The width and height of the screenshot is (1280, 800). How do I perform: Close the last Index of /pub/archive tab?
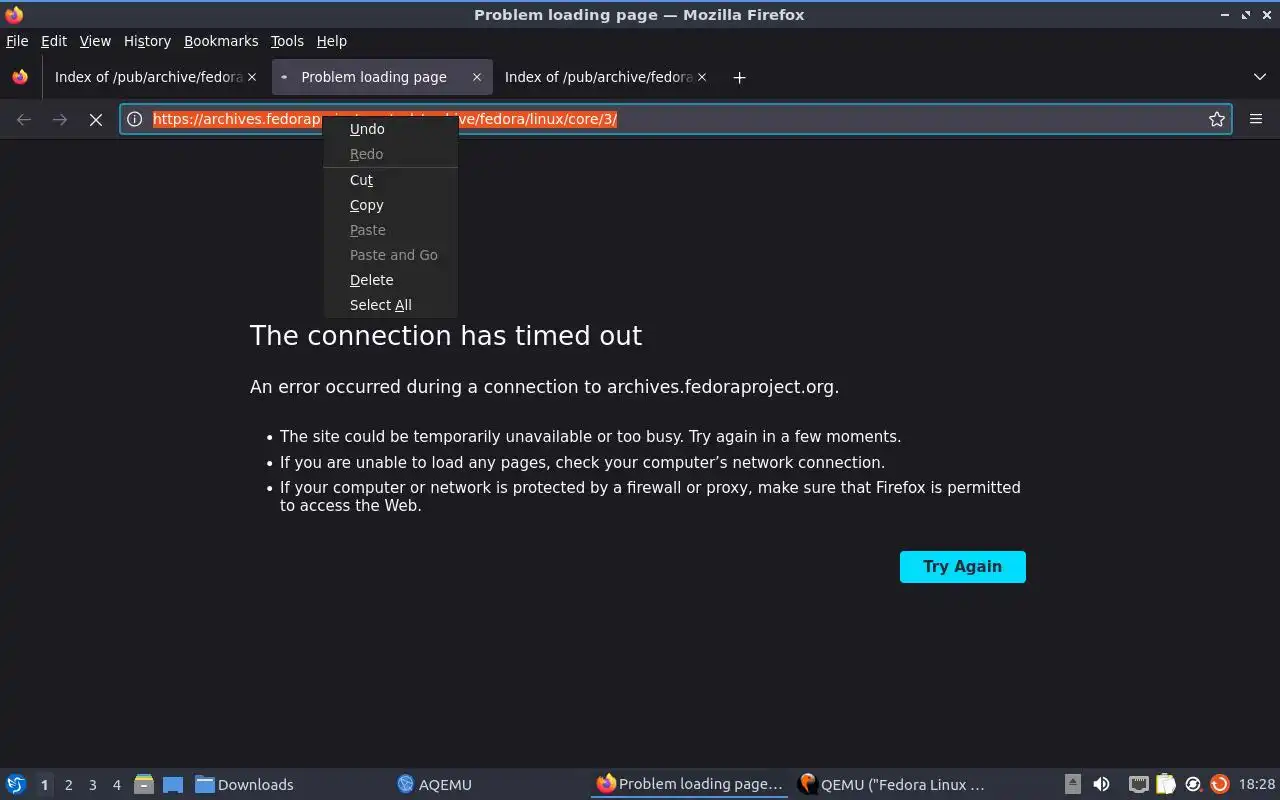click(x=702, y=77)
